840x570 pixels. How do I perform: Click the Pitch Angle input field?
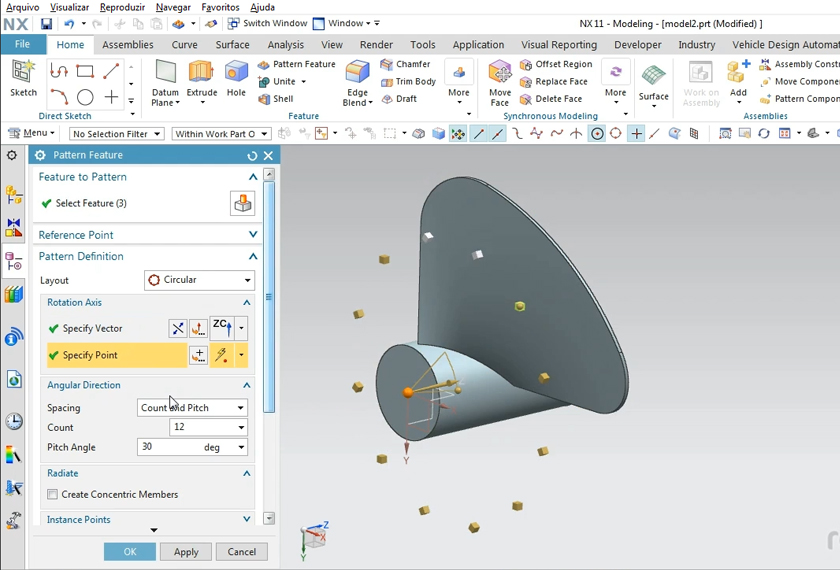[168, 447]
